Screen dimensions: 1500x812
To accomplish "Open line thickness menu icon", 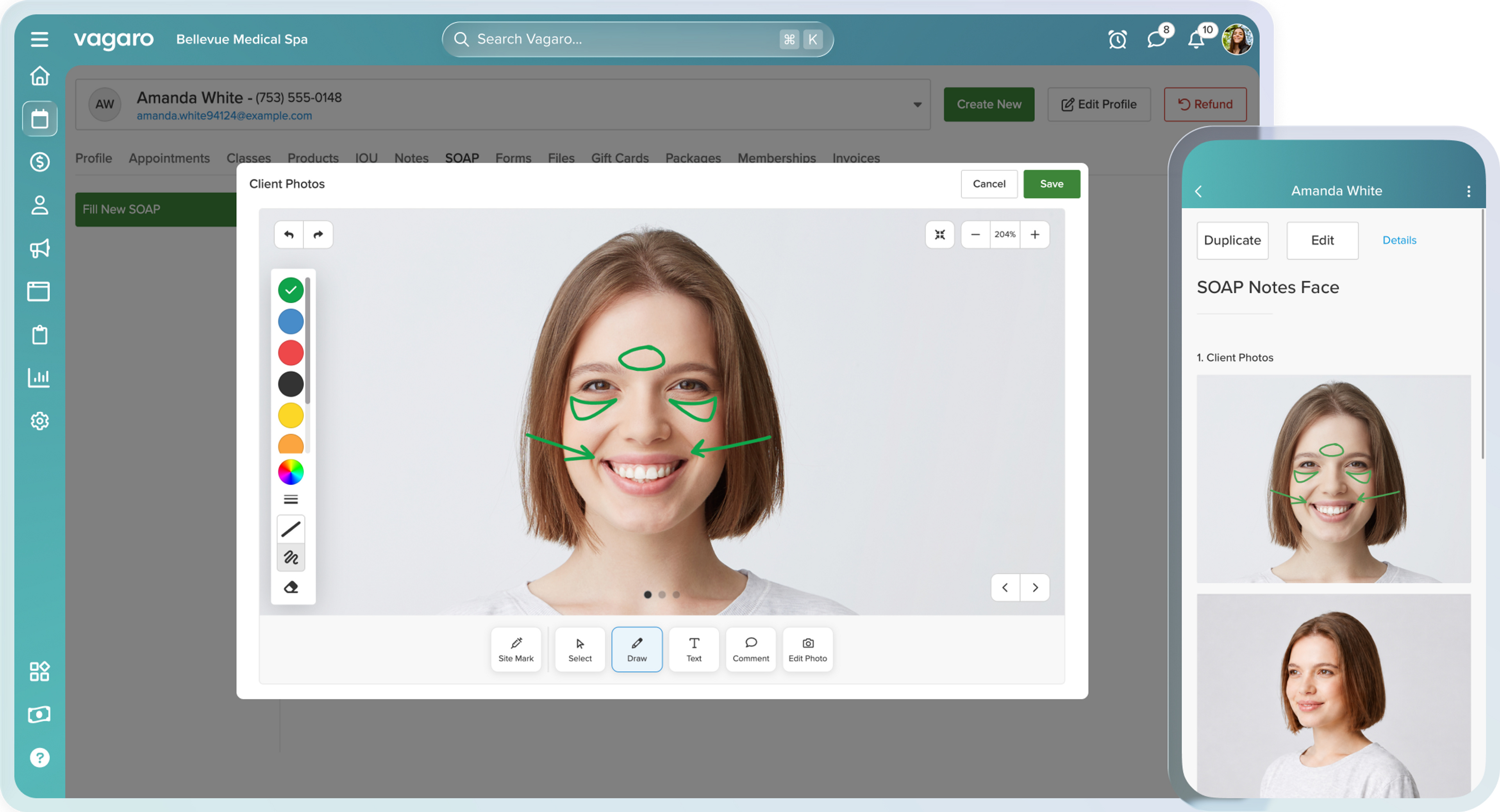I will tap(291, 500).
